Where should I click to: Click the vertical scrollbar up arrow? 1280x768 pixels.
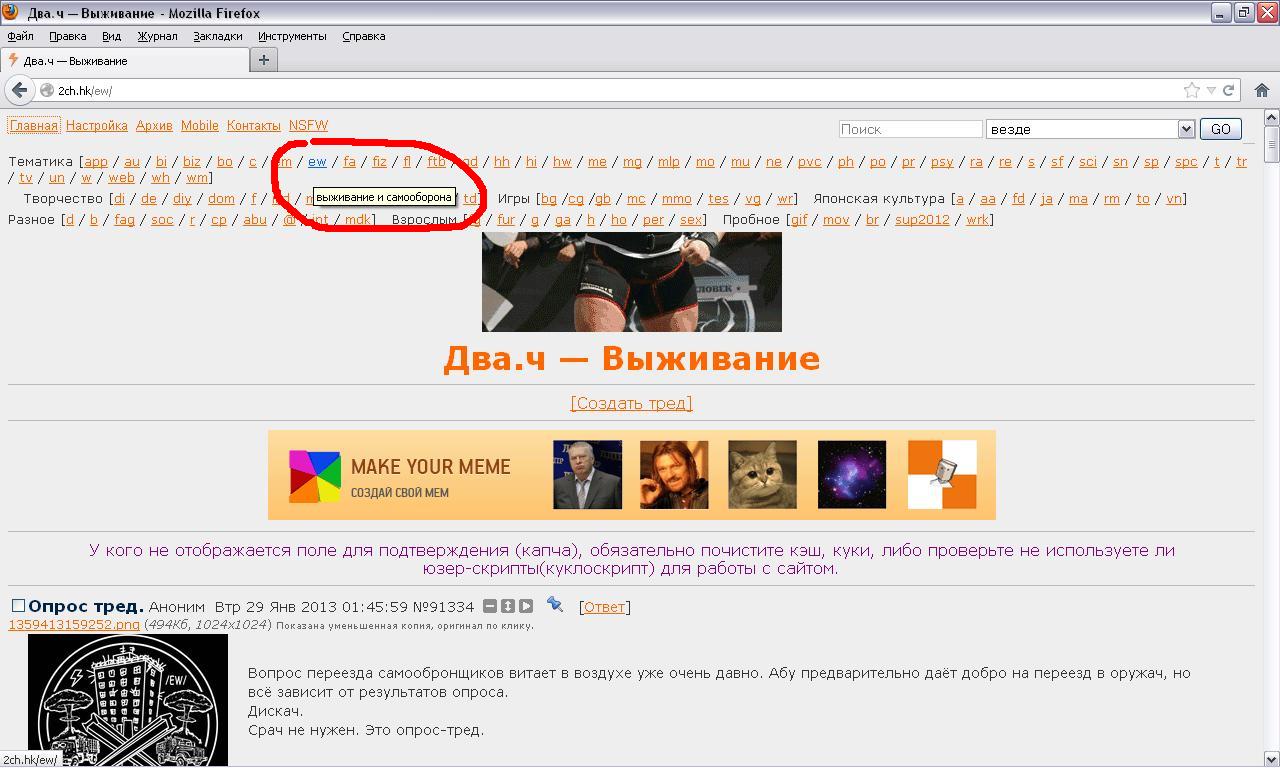1271,117
